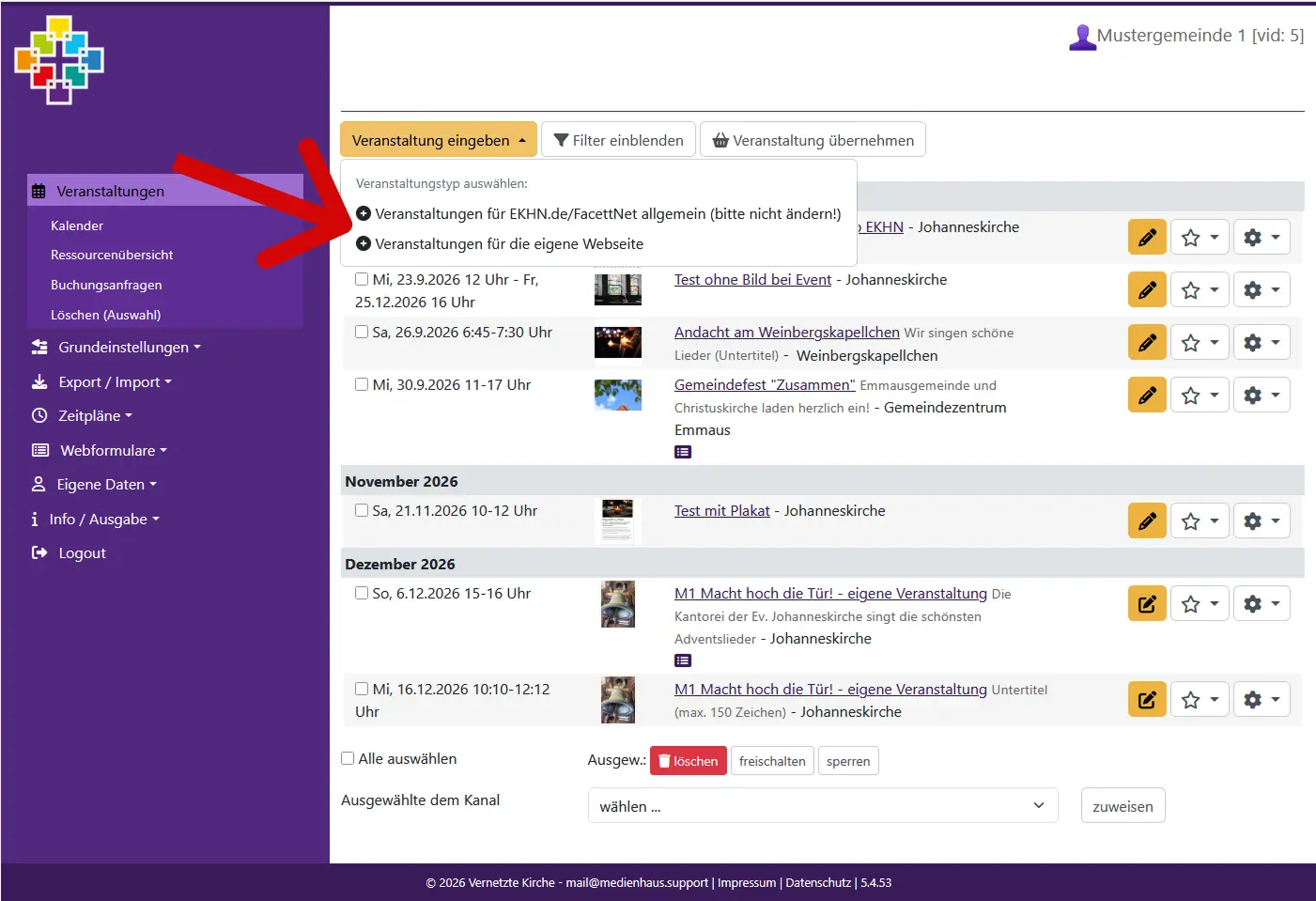The width and height of the screenshot is (1316, 901).
Task: Edit the 16.12.2026 M1 Macht hoch die Tür event
Action: pos(1147,699)
